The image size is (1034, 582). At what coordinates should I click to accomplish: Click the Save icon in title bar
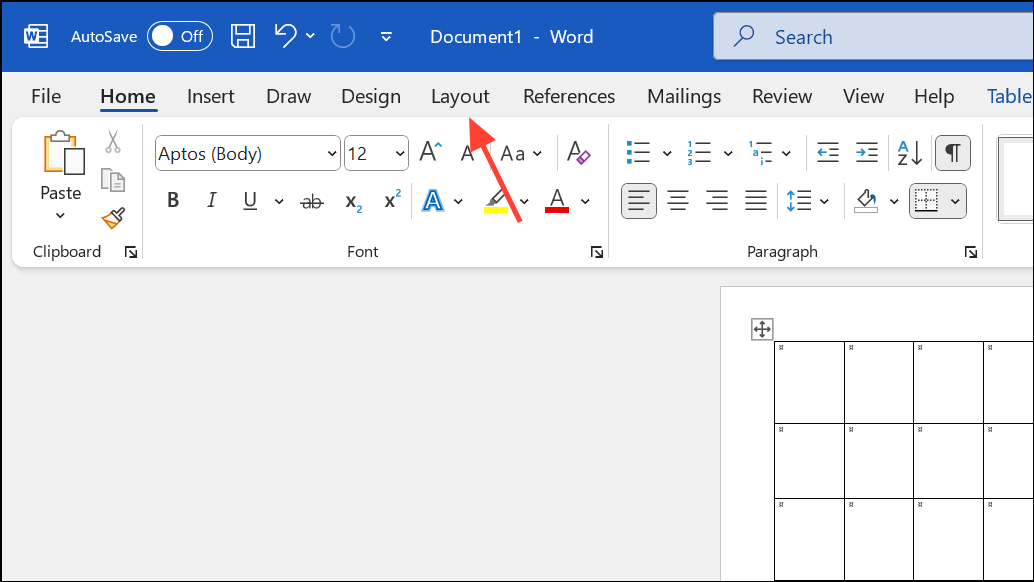tap(243, 36)
